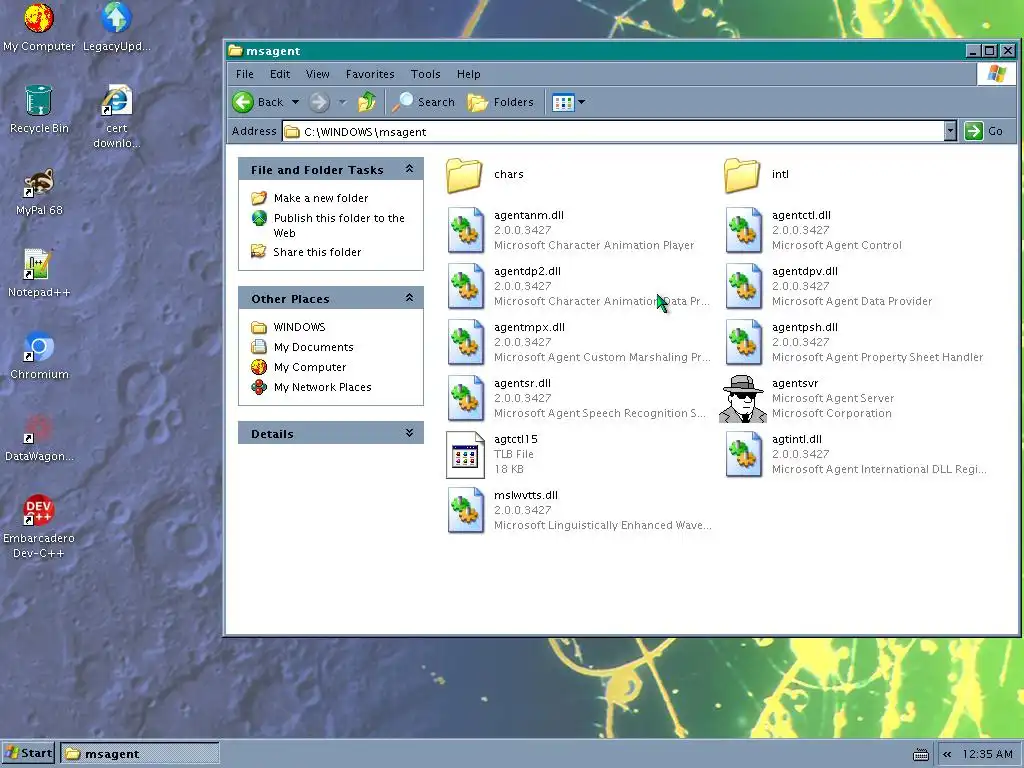The height and width of the screenshot is (768, 1024).
Task: Select the agentdpv.dll file icon
Action: tap(743, 287)
